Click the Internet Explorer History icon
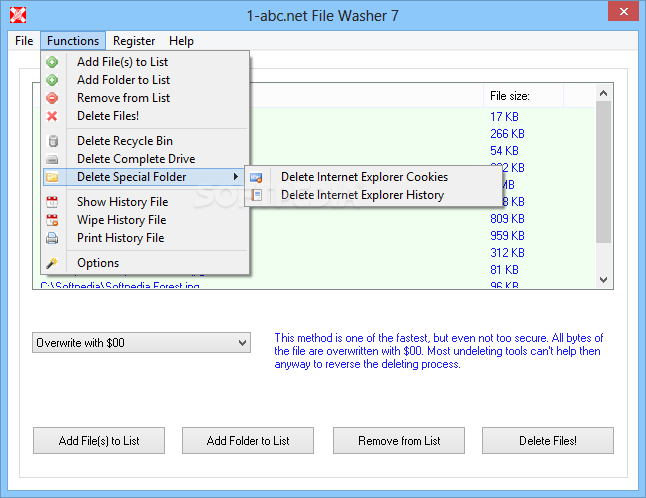 click(256, 195)
